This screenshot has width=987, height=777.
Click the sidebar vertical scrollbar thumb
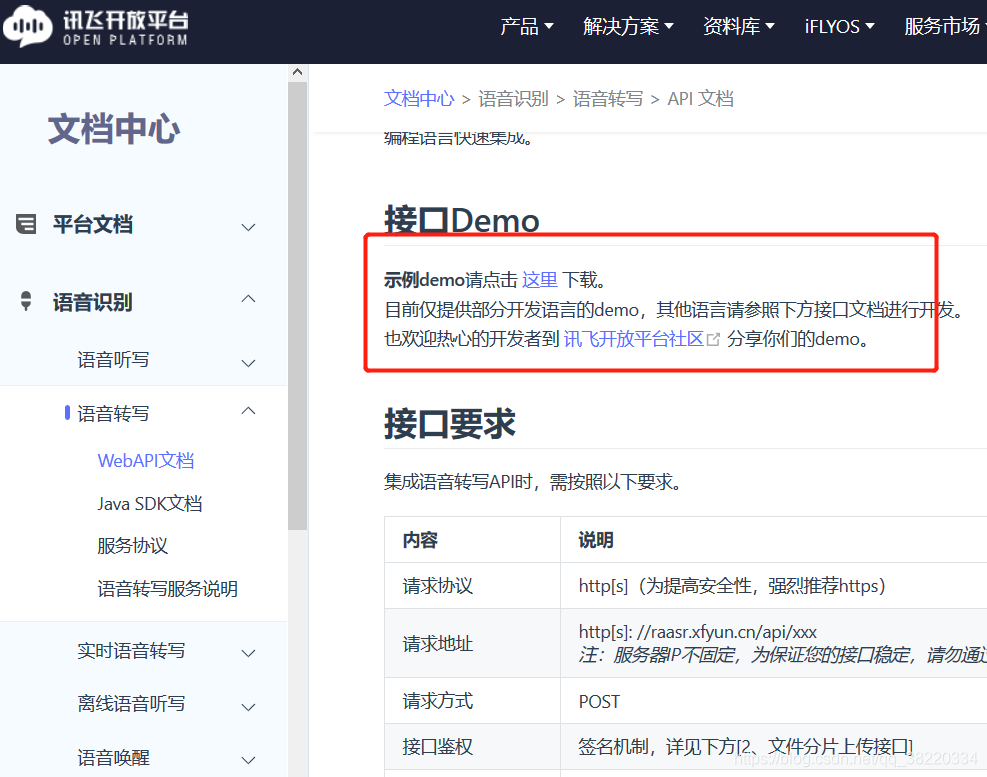click(298, 305)
